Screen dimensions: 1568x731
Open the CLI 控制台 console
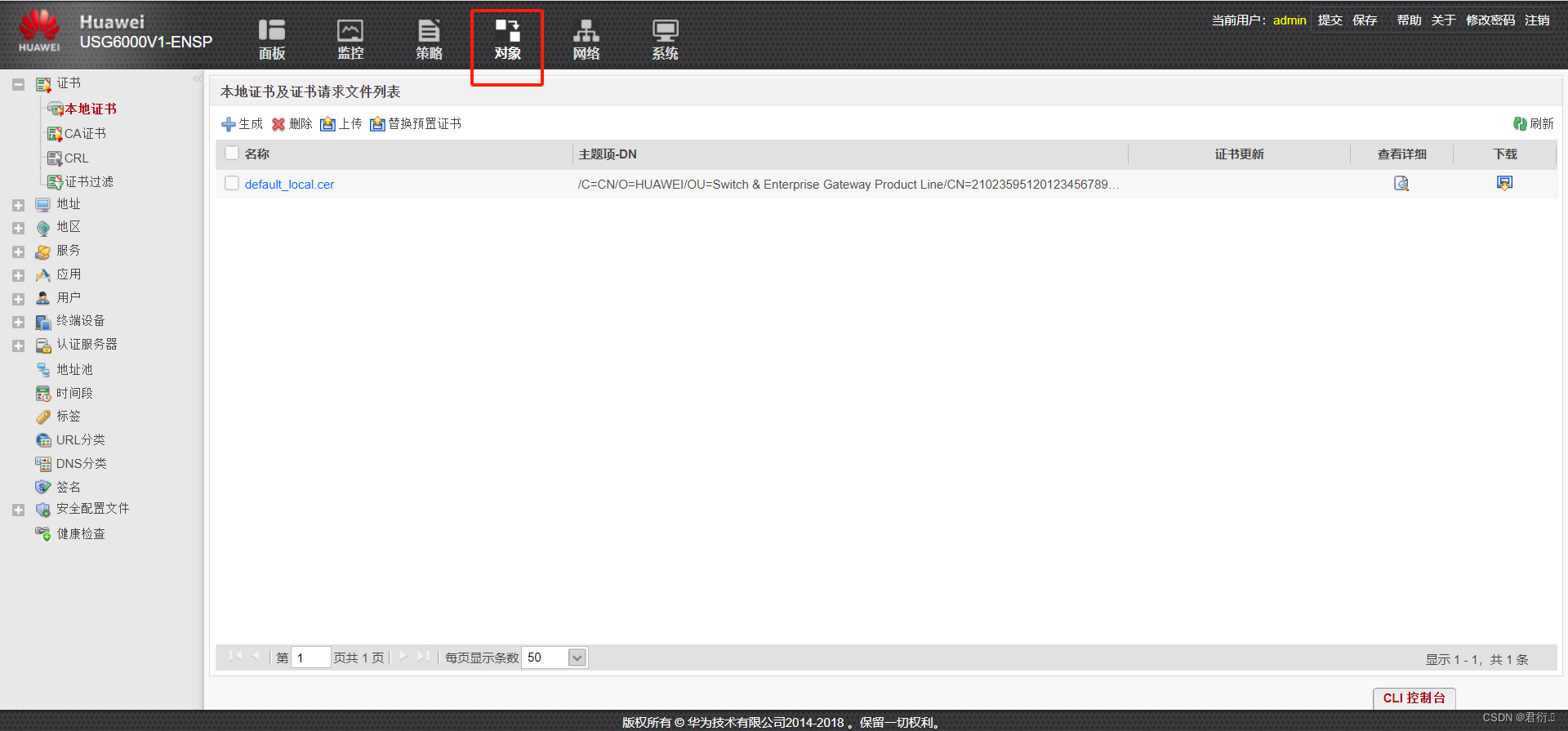pos(1414,698)
